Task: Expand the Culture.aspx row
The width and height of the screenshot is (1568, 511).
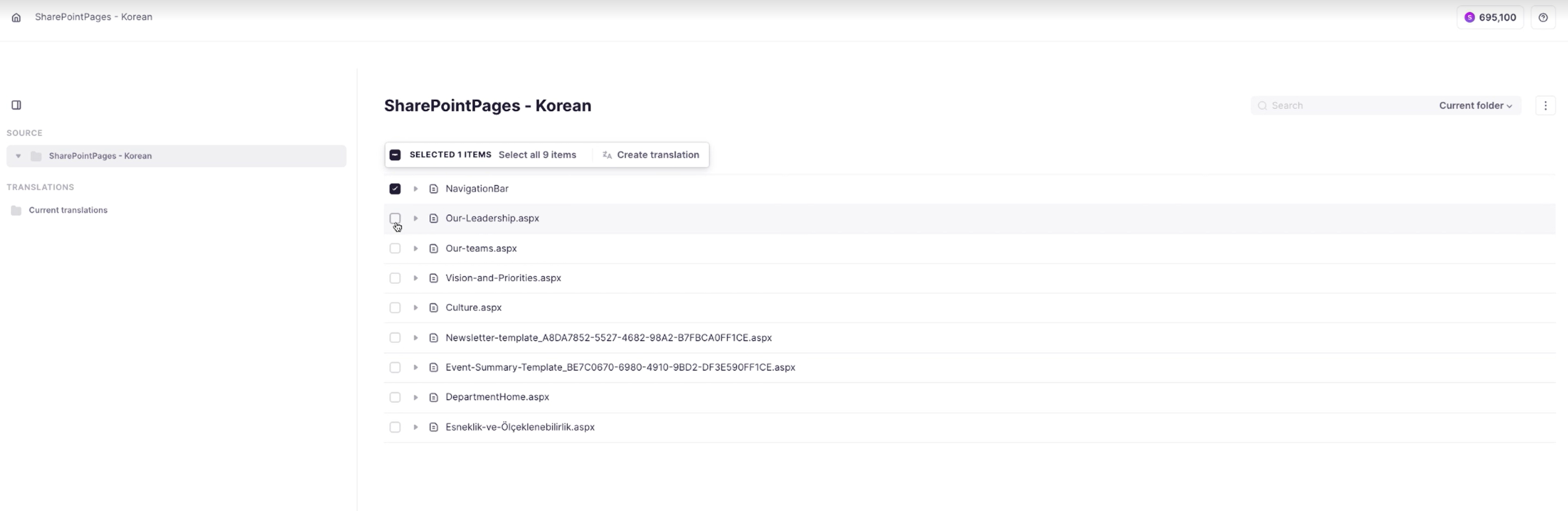Action: pos(416,308)
